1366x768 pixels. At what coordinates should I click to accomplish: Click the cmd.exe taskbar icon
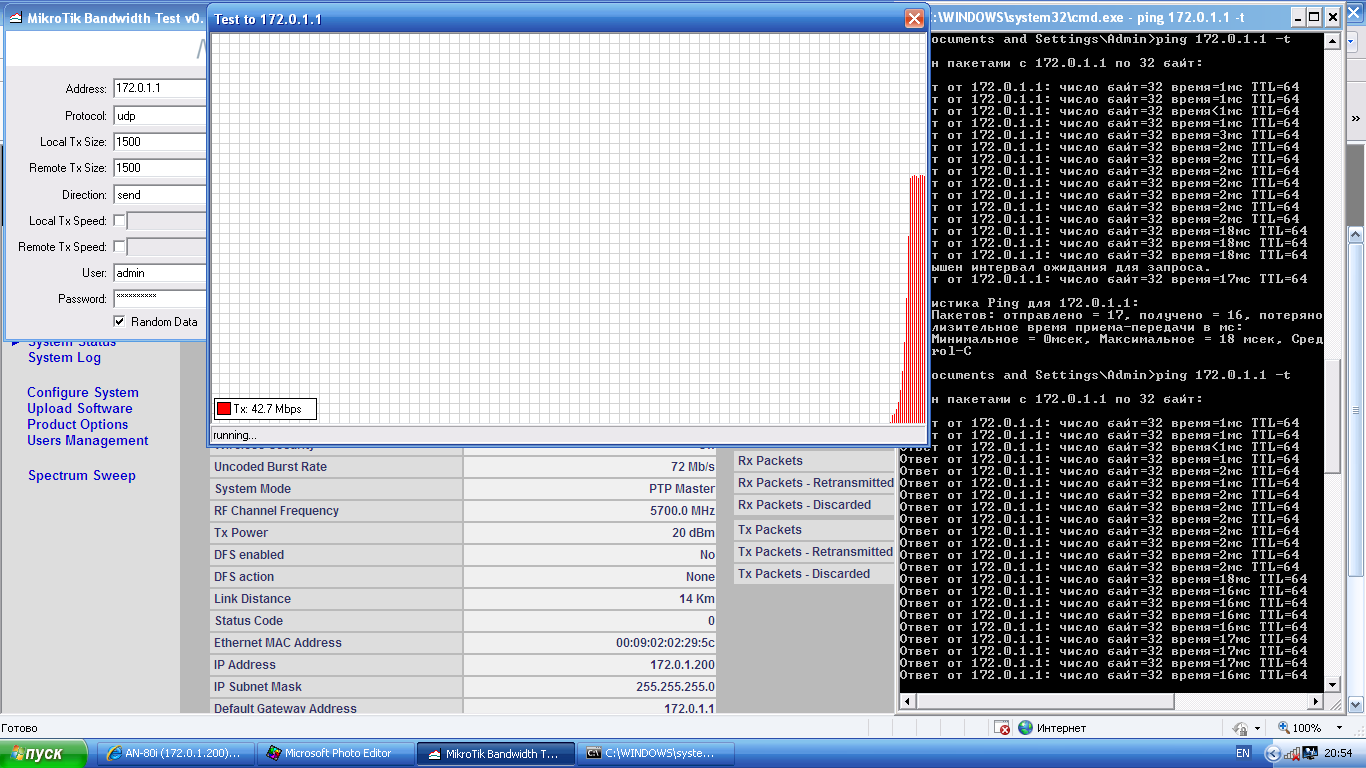pyautogui.click(x=594, y=753)
